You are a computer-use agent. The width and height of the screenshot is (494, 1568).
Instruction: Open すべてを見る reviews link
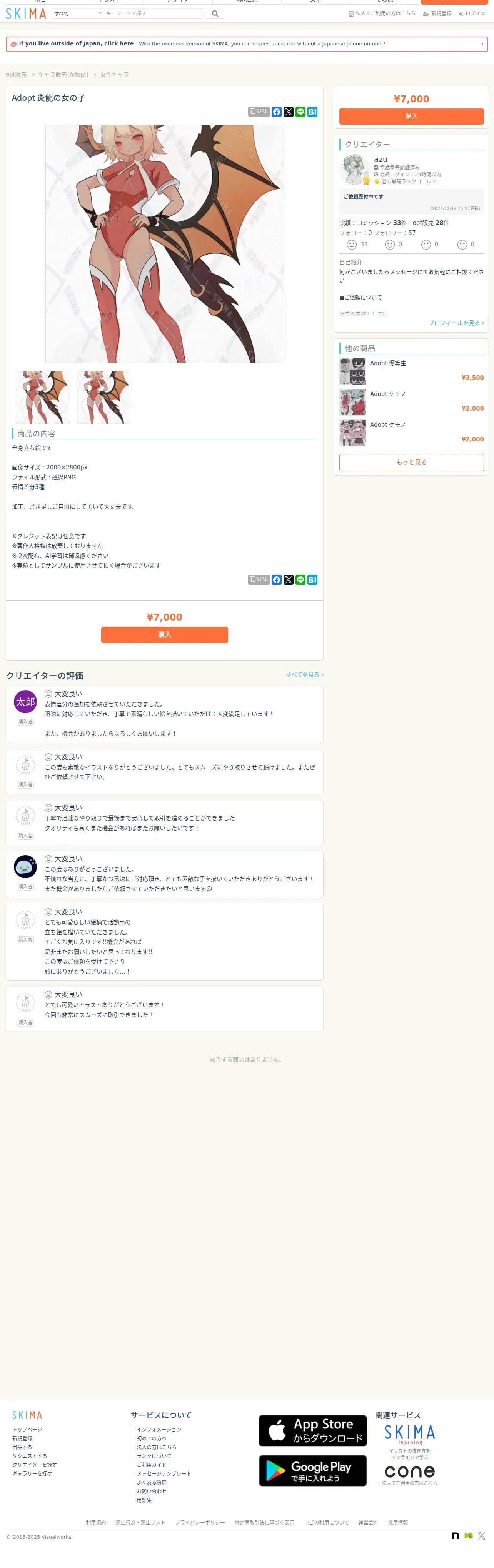point(305,674)
